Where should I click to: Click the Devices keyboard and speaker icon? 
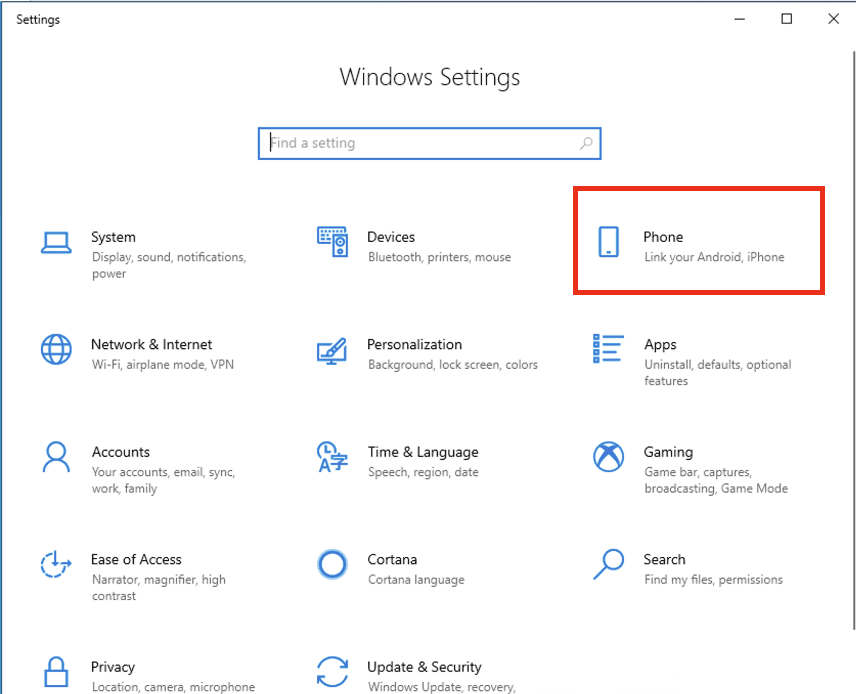pos(332,241)
